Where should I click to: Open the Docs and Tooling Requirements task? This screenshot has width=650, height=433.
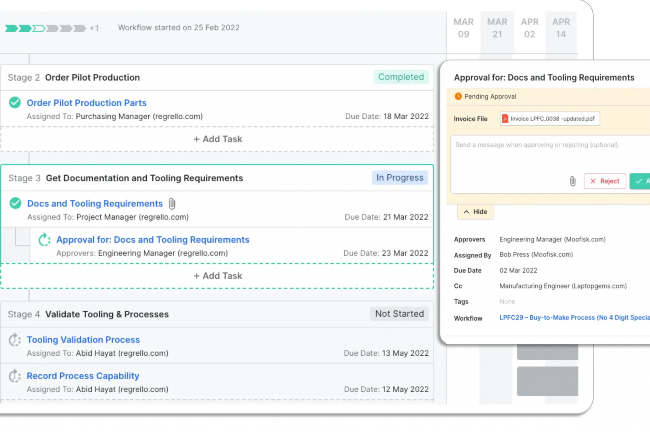pos(95,203)
